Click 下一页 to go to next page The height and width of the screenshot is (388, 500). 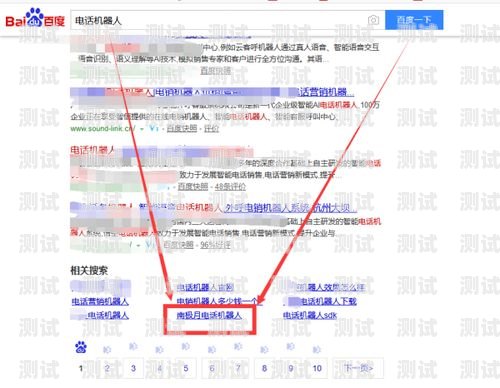(x=359, y=368)
